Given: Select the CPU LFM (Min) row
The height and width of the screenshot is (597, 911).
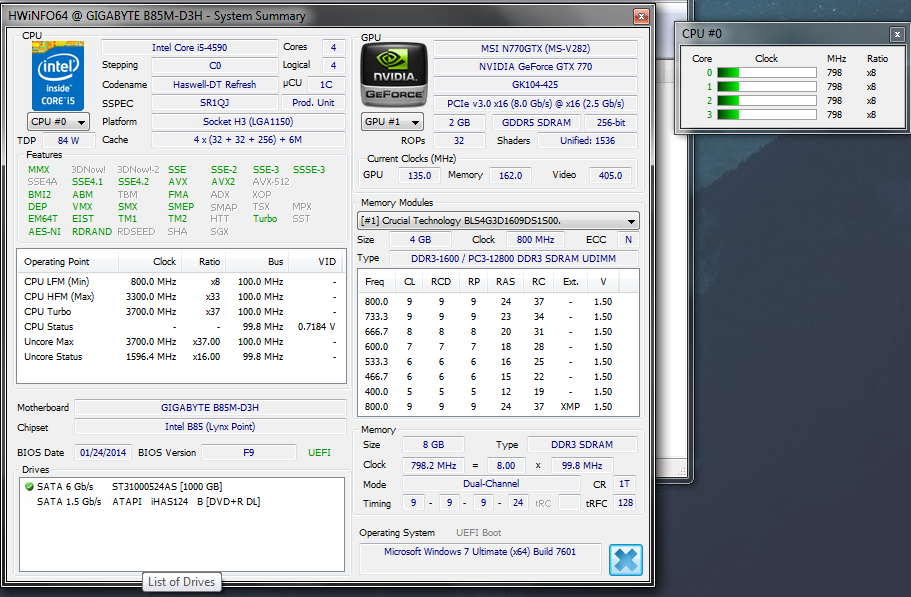Looking at the screenshot, I should (x=180, y=282).
